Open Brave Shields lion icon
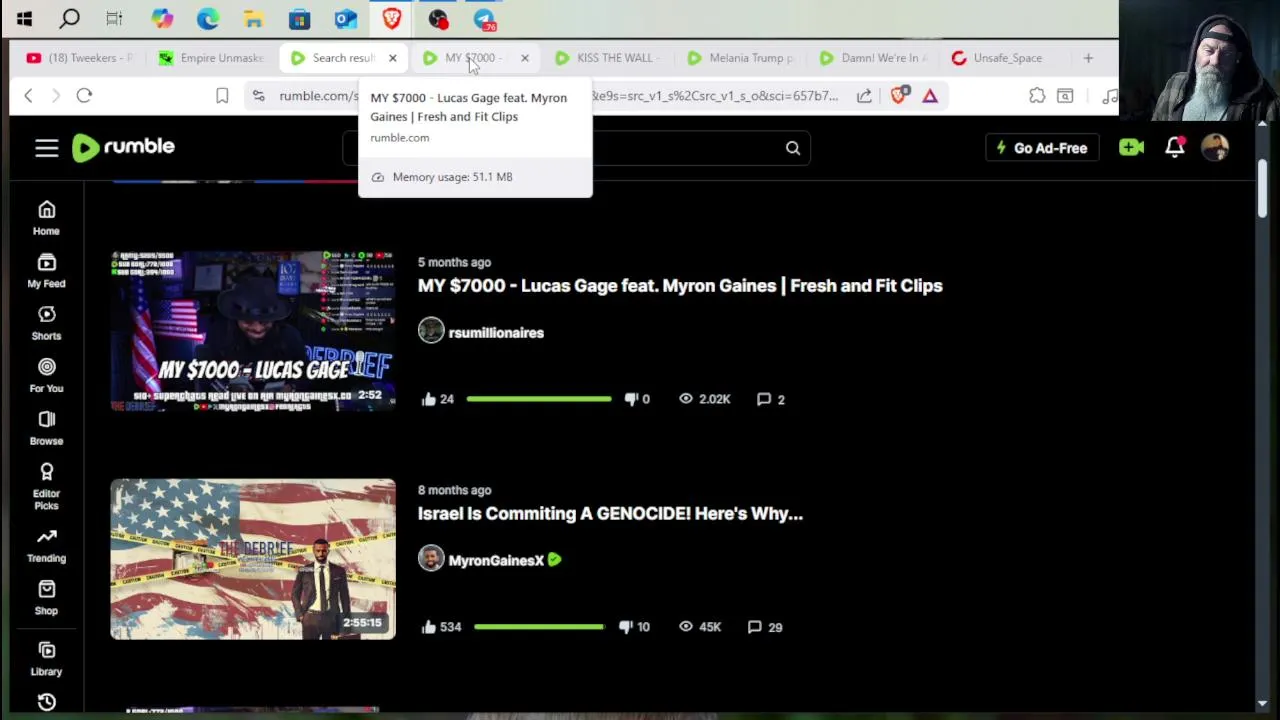Image resolution: width=1280 pixels, height=720 pixels. [898, 96]
